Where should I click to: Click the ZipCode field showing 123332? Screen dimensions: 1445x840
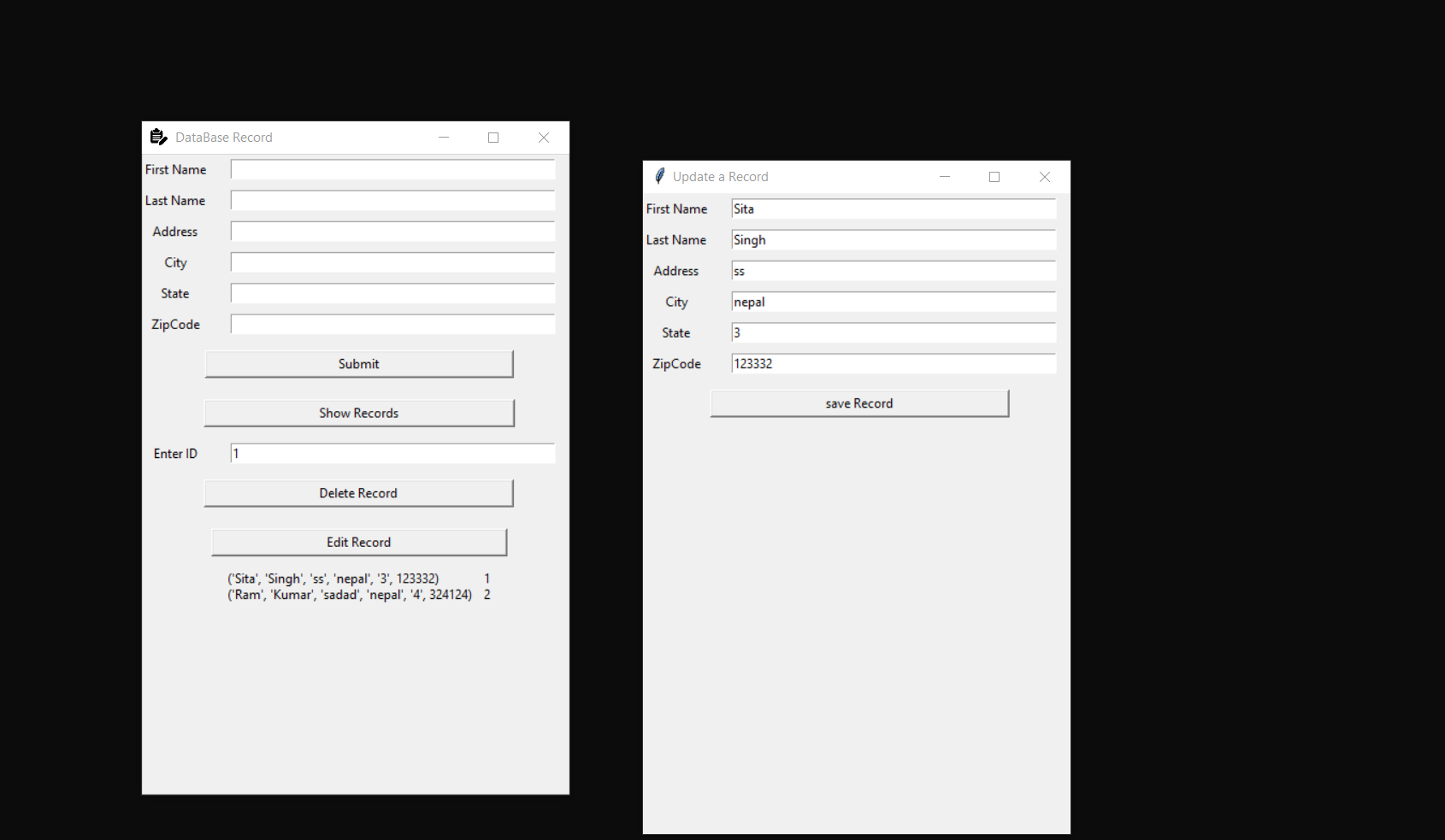point(893,363)
